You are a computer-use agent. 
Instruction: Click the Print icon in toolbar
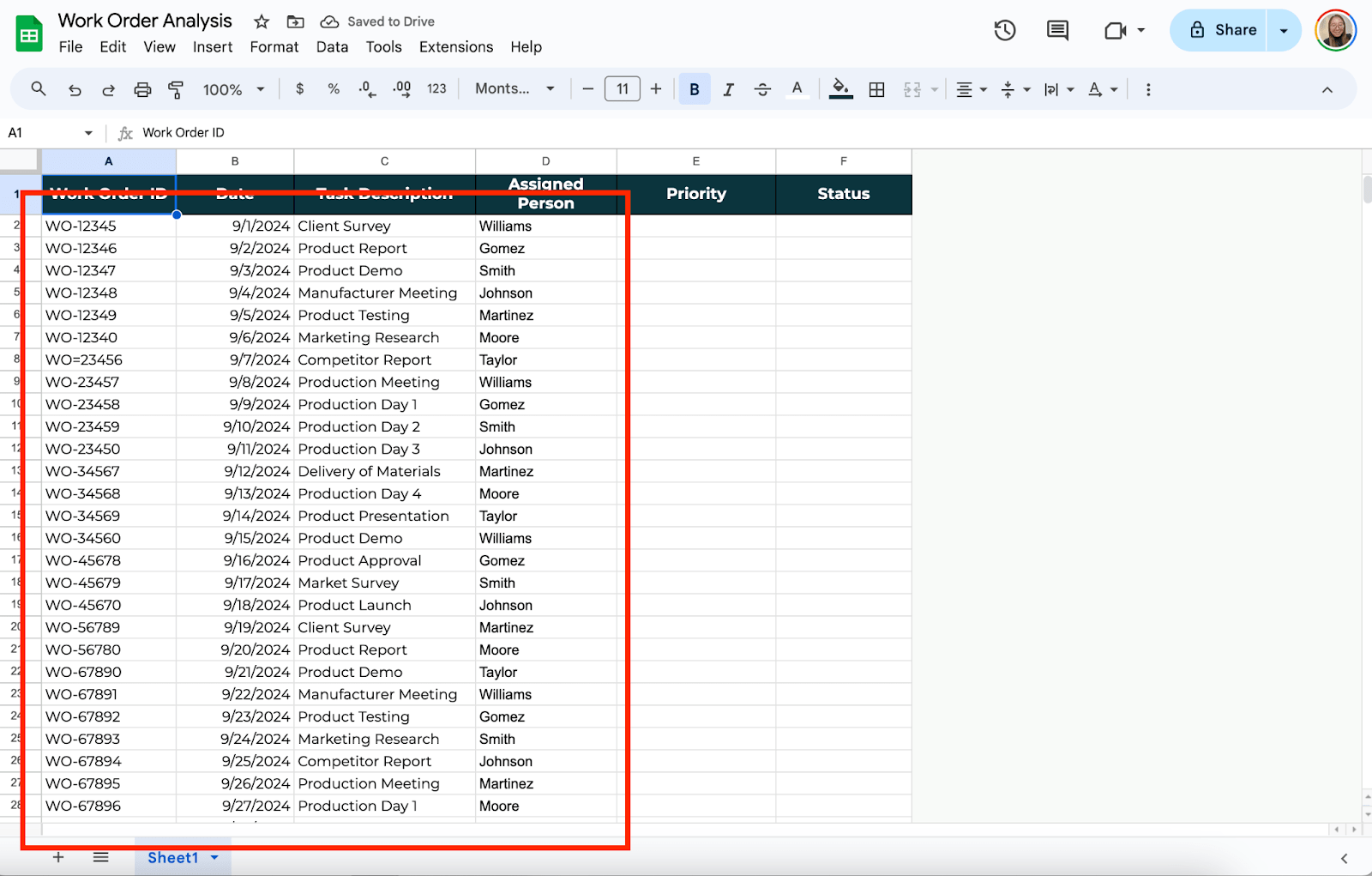(x=142, y=89)
